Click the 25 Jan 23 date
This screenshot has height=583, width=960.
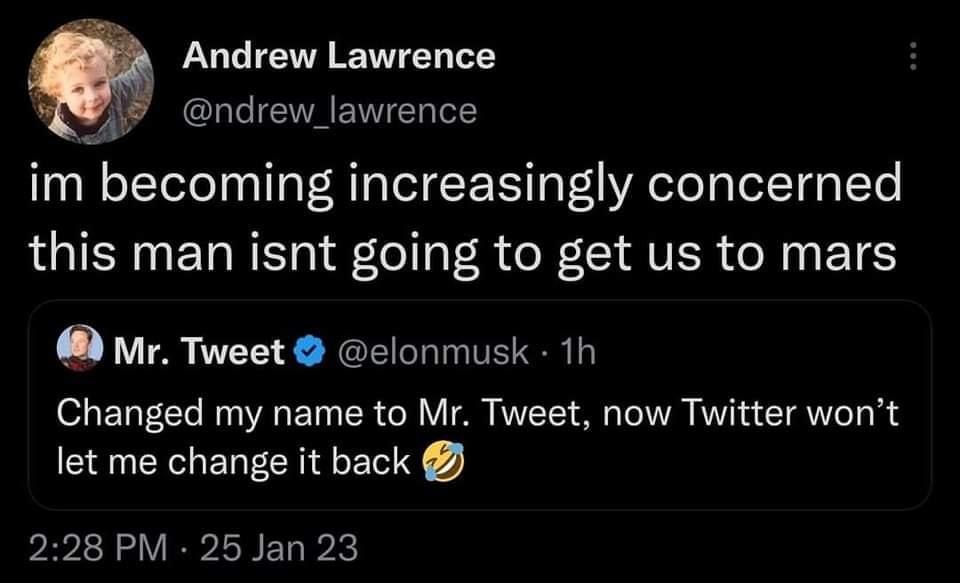pyautogui.click(x=281, y=548)
